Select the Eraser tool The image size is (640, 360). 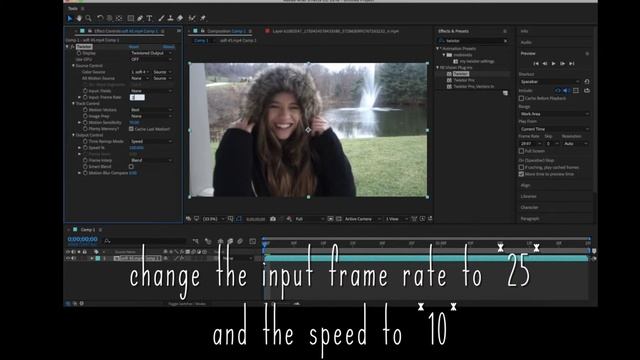180,18
